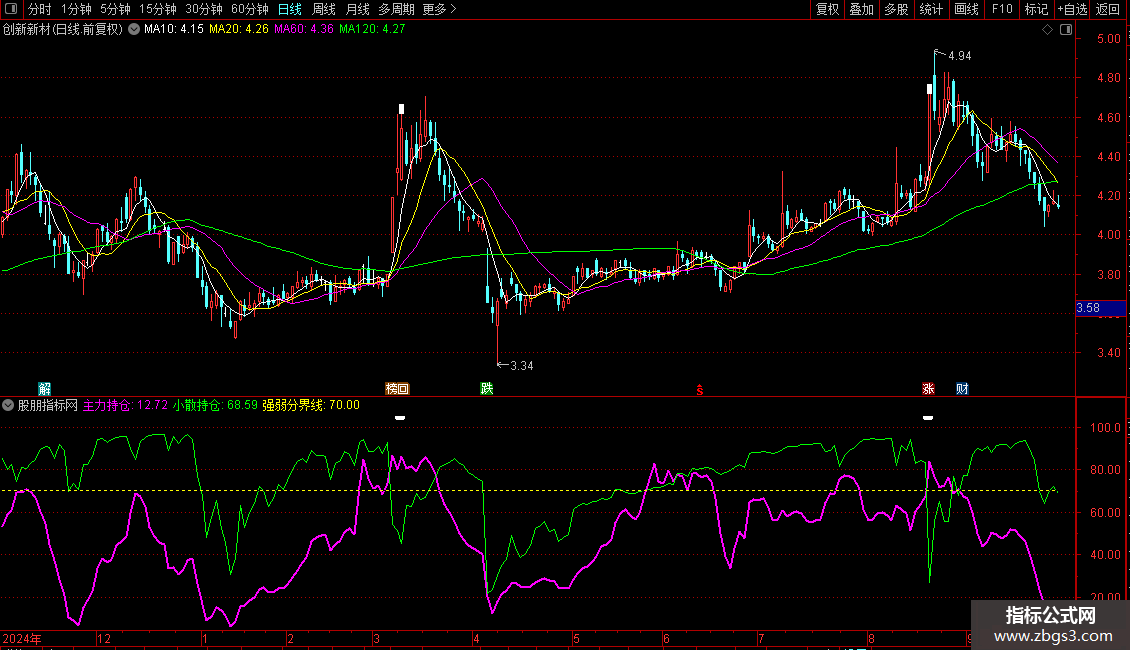Expand the 更多 periods menu
The height and width of the screenshot is (650, 1130).
pyautogui.click(x=439, y=9)
